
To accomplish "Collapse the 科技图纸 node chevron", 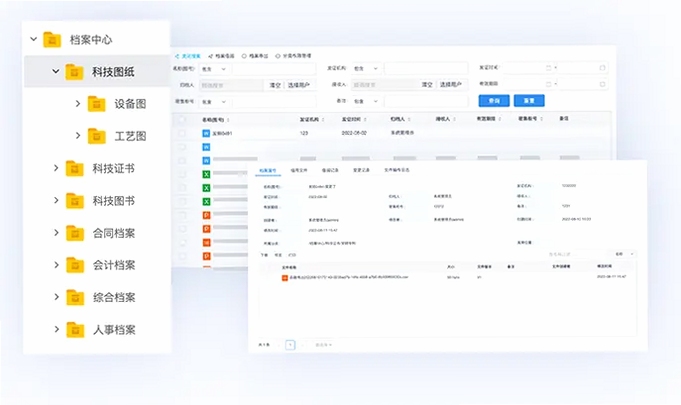I will [56, 71].
